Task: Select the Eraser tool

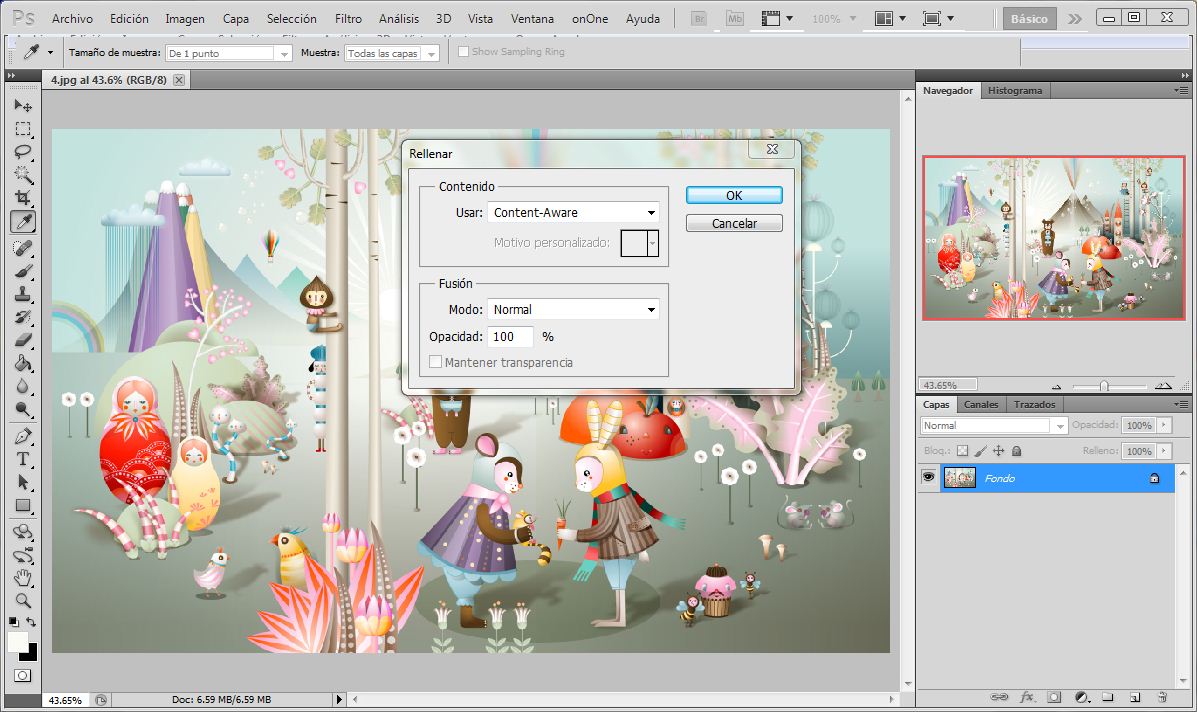Action: tap(23, 340)
